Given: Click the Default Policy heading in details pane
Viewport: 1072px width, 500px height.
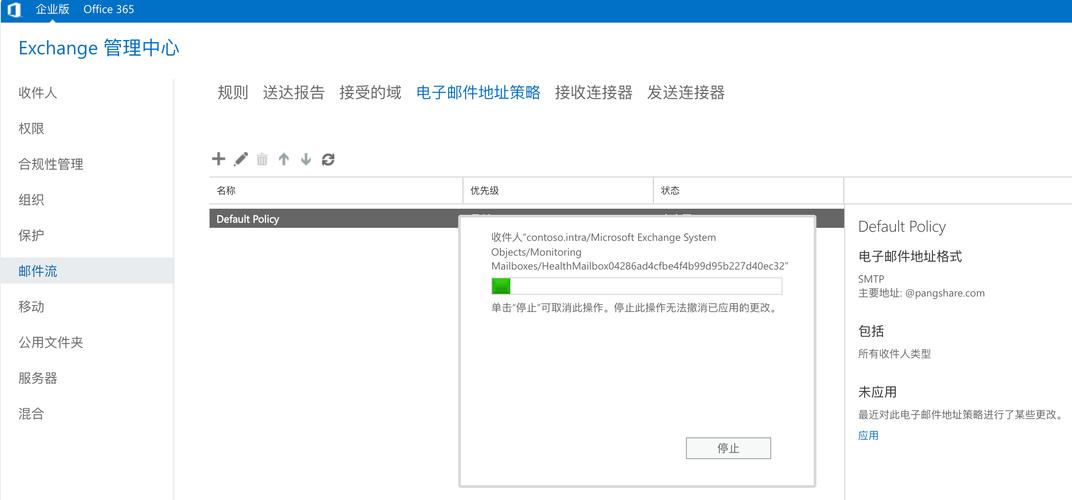Looking at the screenshot, I should [x=902, y=226].
